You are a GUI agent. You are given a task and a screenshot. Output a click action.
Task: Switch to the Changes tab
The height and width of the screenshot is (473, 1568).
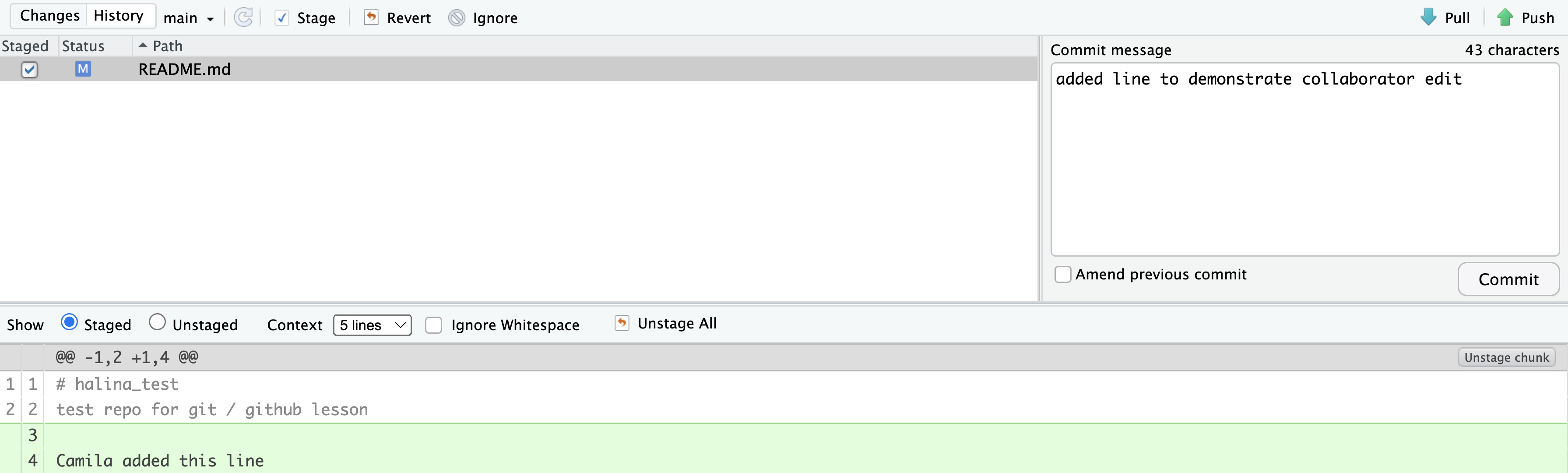click(50, 16)
